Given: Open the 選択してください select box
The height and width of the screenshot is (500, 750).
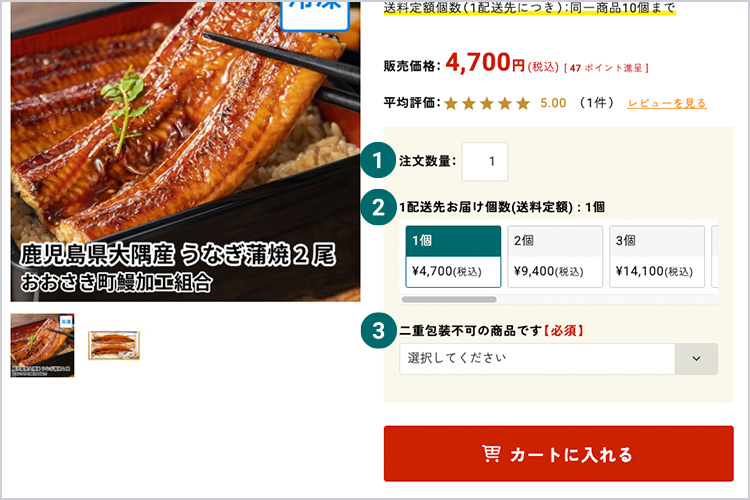Looking at the screenshot, I should (559, 359).
